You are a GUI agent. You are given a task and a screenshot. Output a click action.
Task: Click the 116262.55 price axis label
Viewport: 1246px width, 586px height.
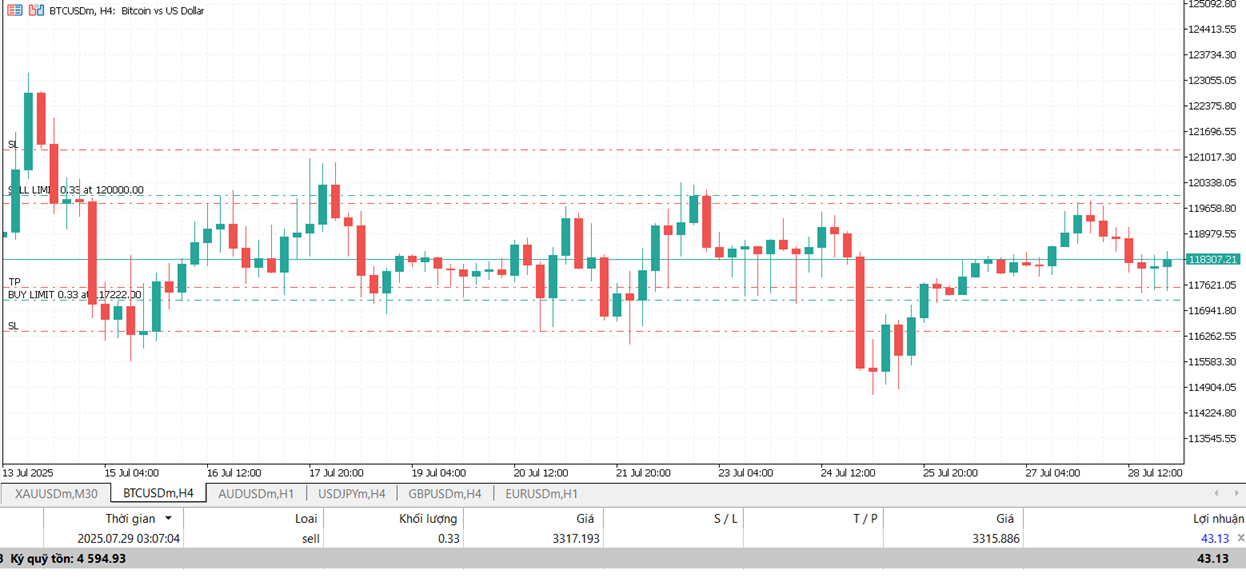pyautogui.click(x=1212, y=336)
